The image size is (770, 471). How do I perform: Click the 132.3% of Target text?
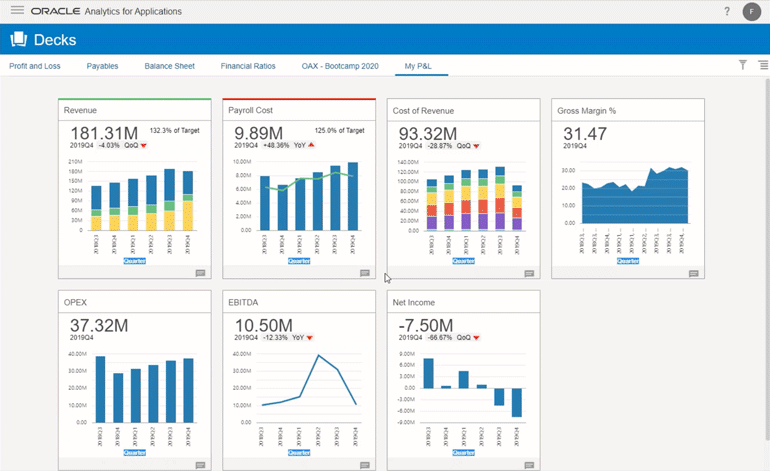[x=174, y=131]
